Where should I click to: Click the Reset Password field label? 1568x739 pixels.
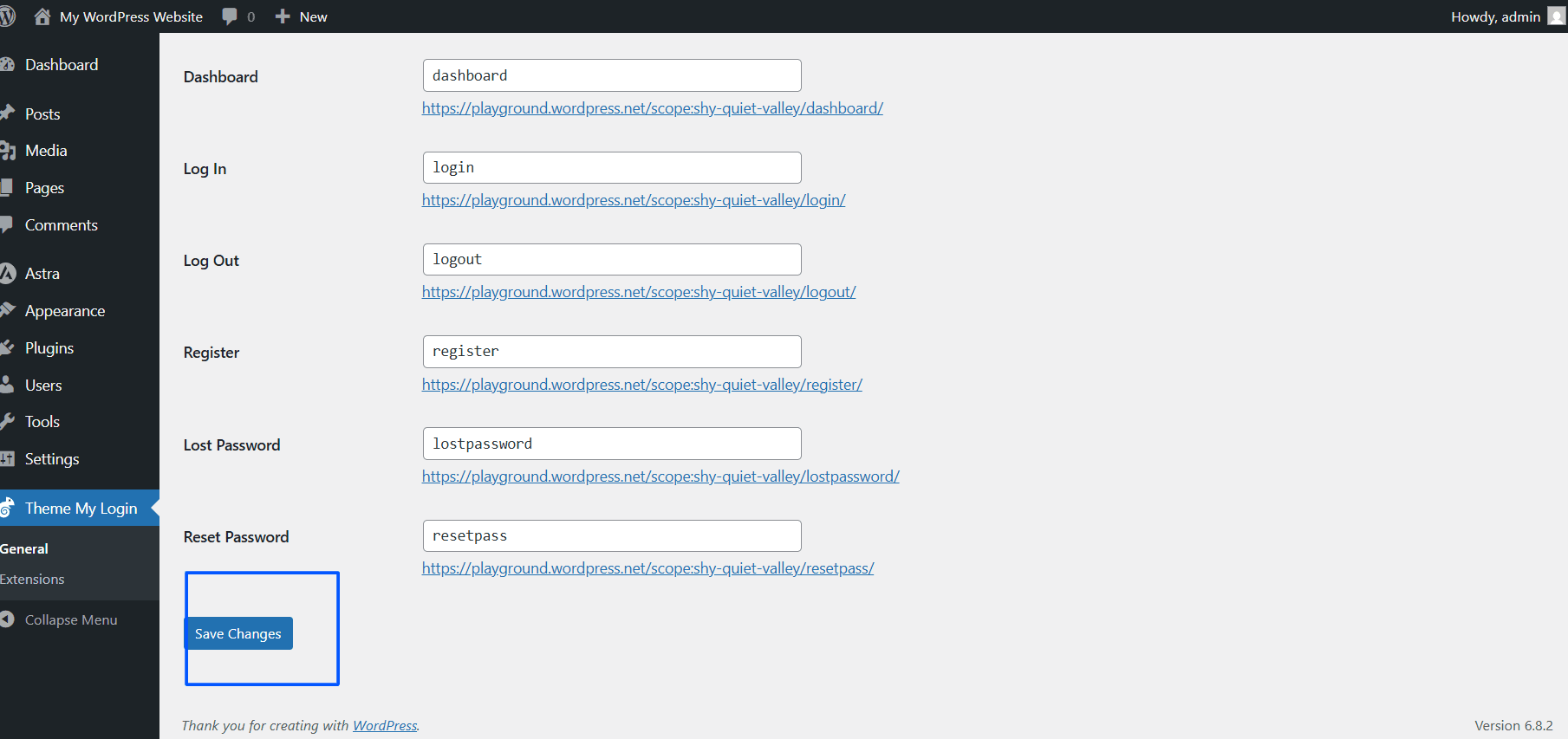pos(237,537)
